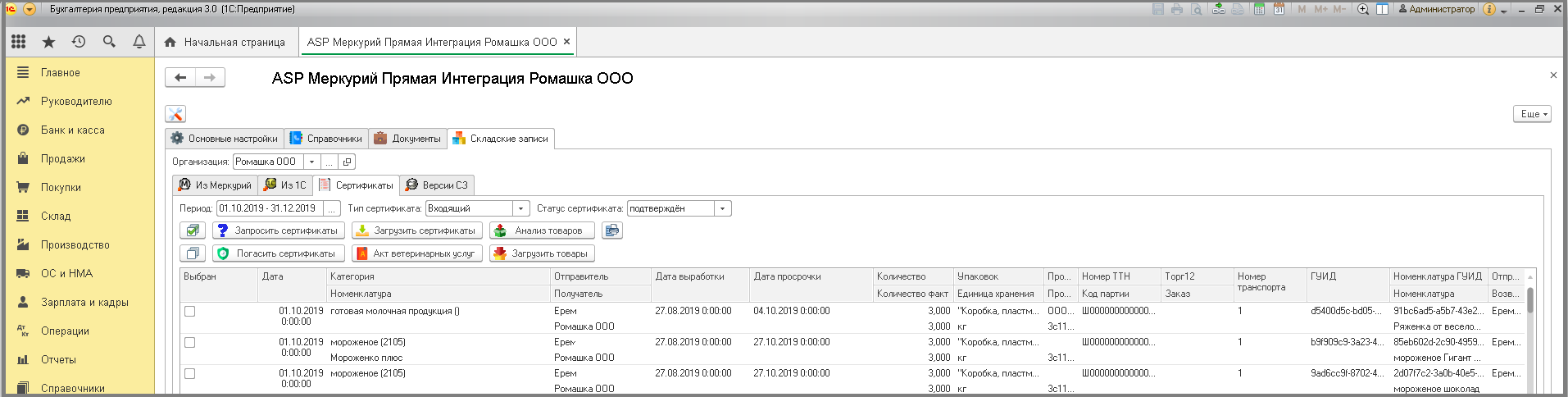This screenshot has height=397, width=1568.
Task: Switch to Из Меркурий subtab
Action: 215,185
